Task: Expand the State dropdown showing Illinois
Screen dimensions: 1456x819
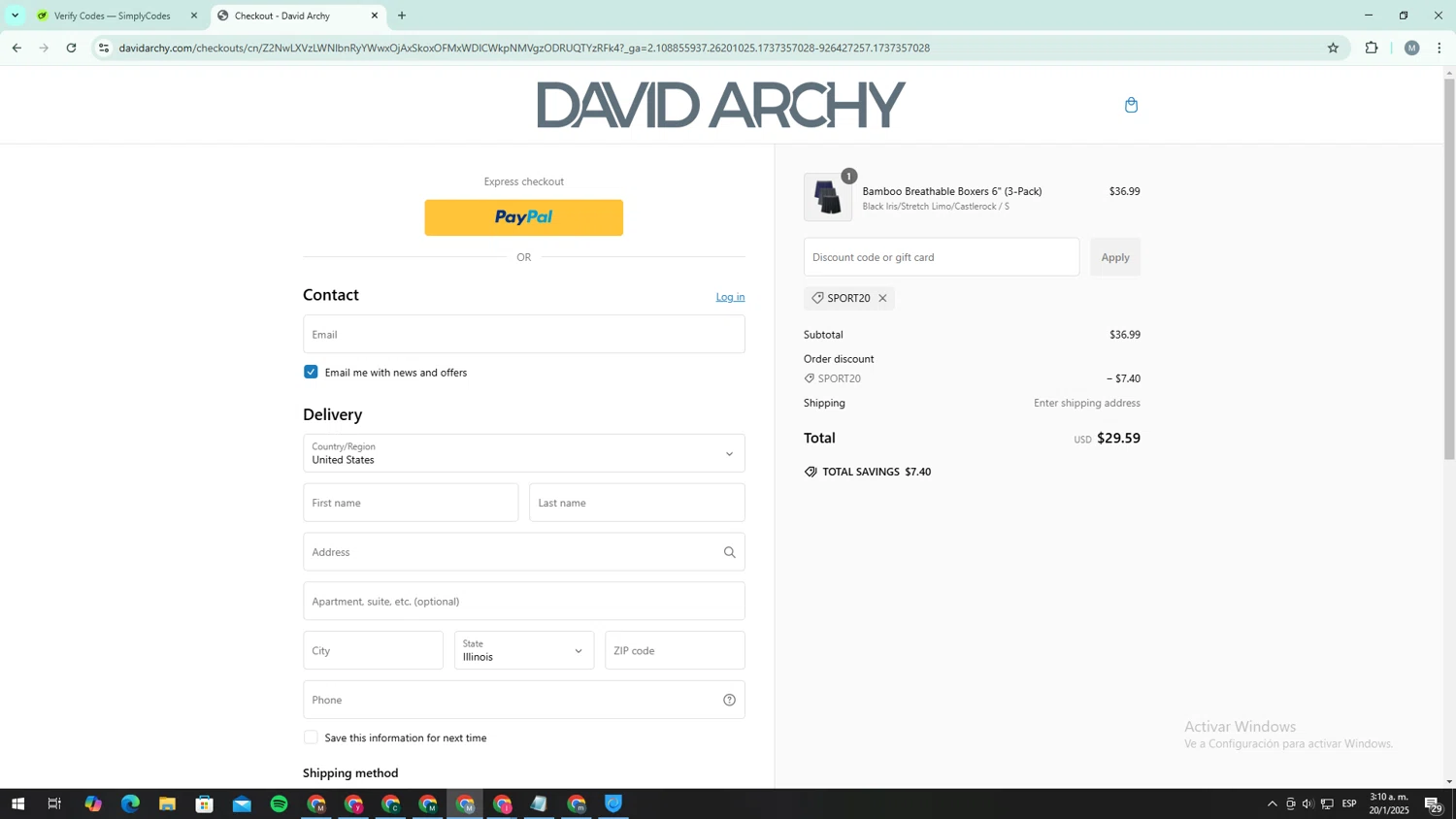Action: (x=524, y=650)
